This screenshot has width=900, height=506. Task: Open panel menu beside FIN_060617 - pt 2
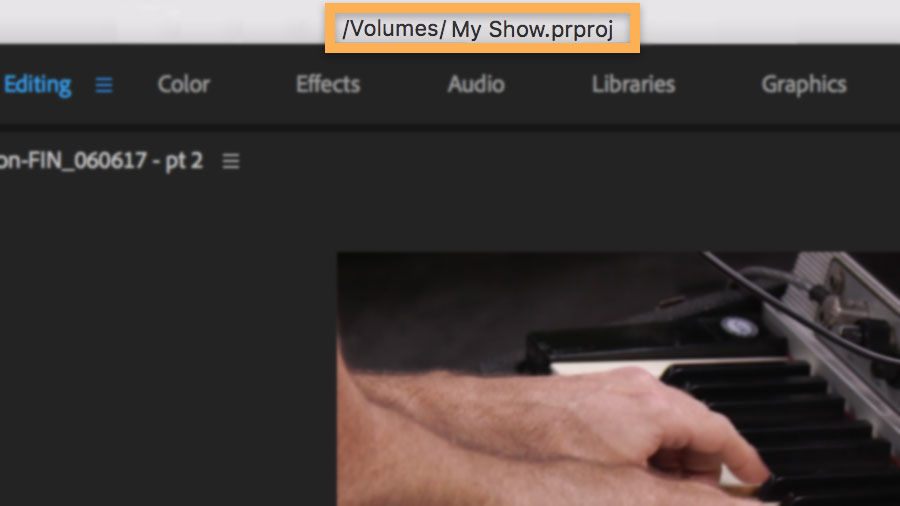(231, 161)
